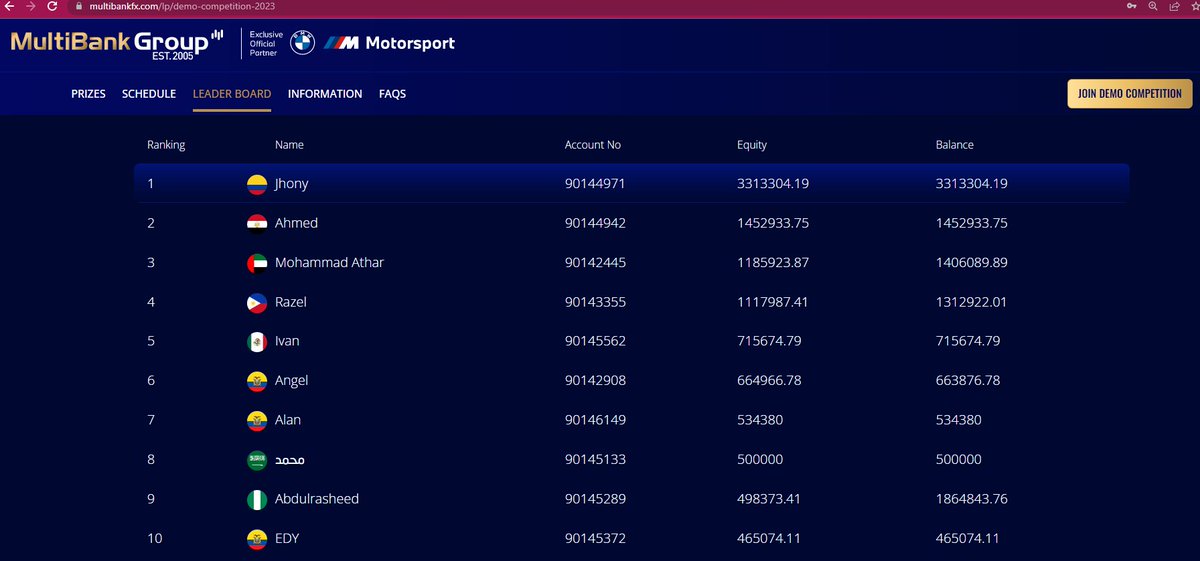The image size is (1200, 561).
Task: Select the LEADER BOARD tab
Action: 232,94
